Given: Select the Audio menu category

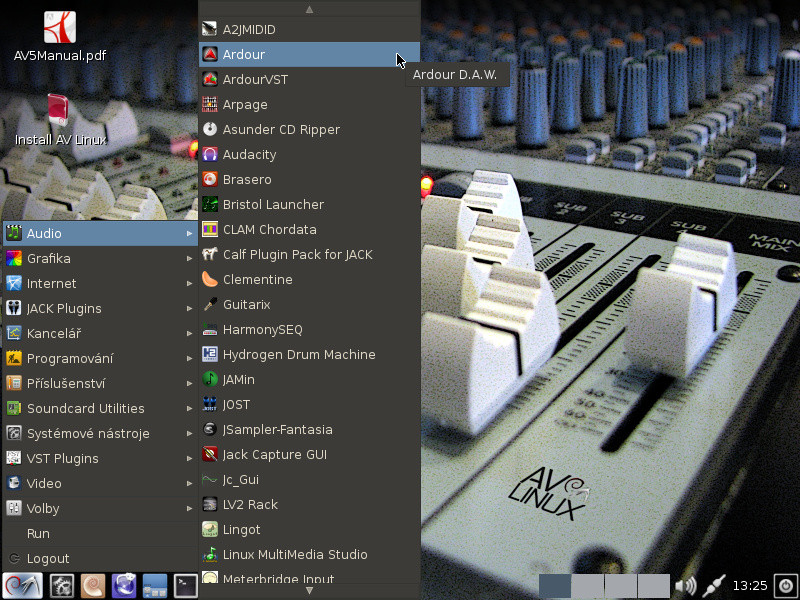Looking at the screenshot, I should [x=100, y=233].
